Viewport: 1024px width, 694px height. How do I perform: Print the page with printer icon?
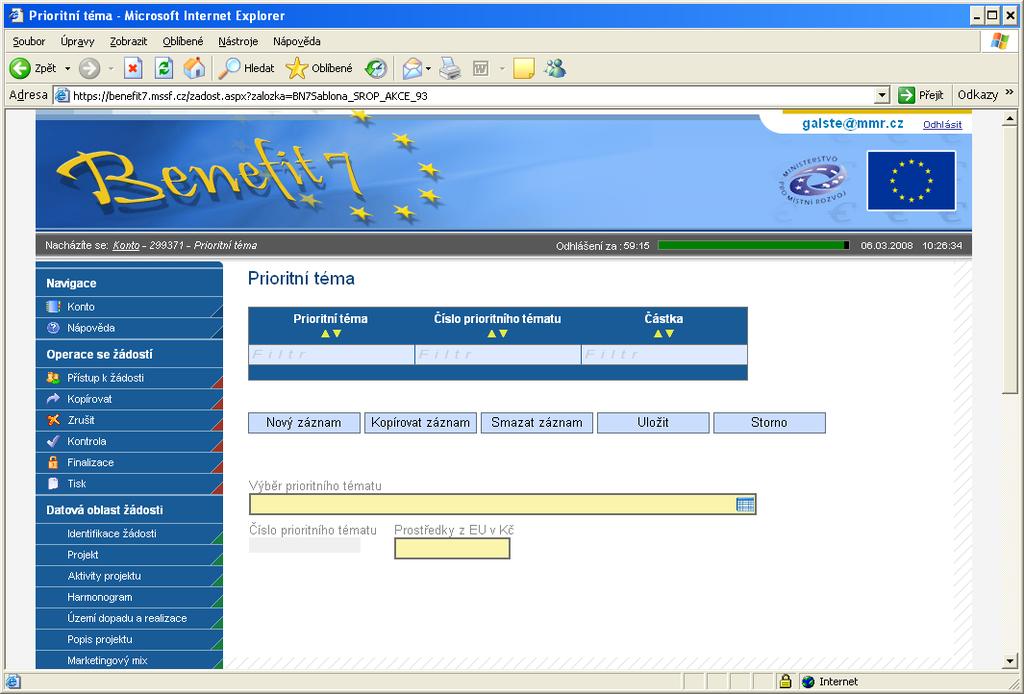pyautogui.click(x=449, y=68)
